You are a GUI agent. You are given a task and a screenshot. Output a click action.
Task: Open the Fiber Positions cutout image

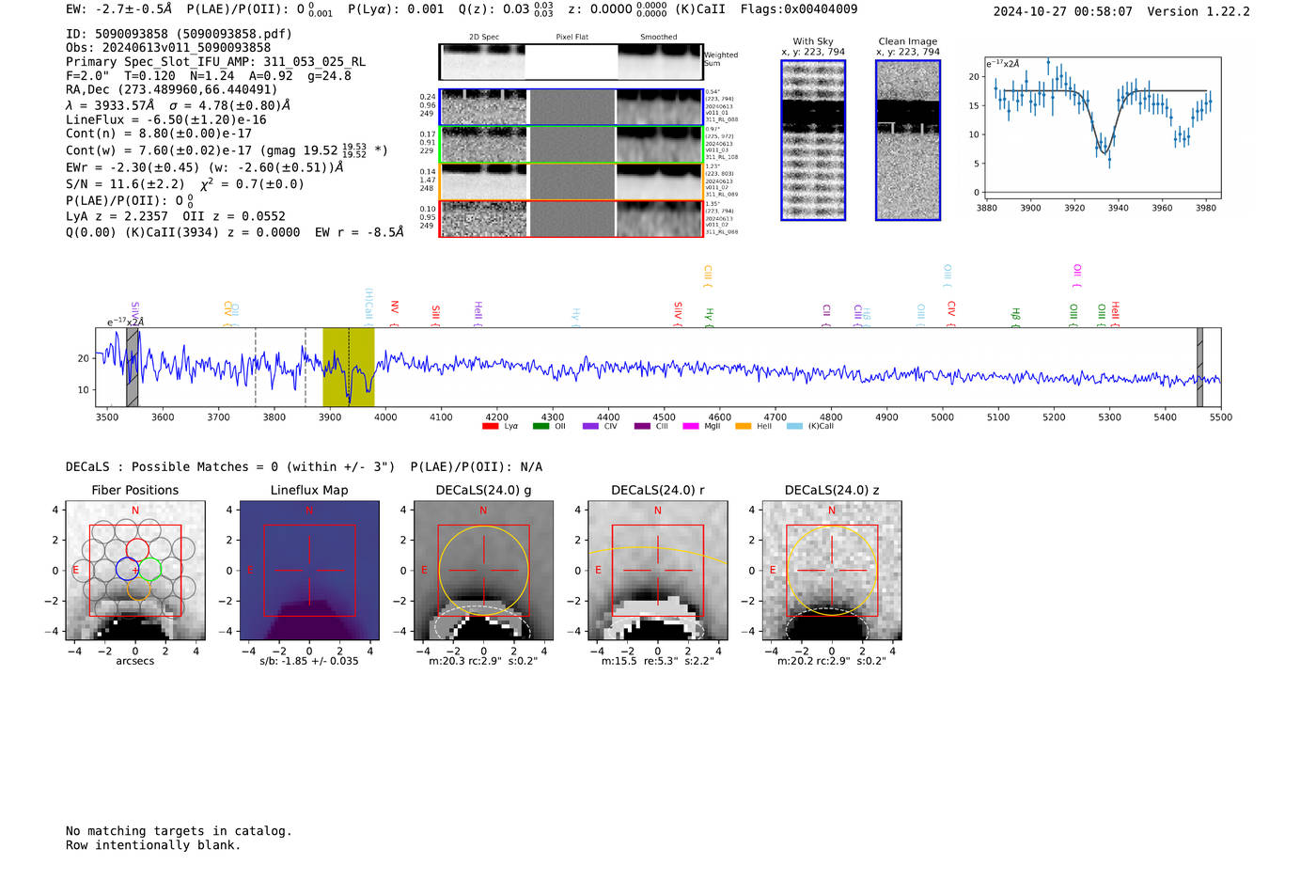[135, 571]
